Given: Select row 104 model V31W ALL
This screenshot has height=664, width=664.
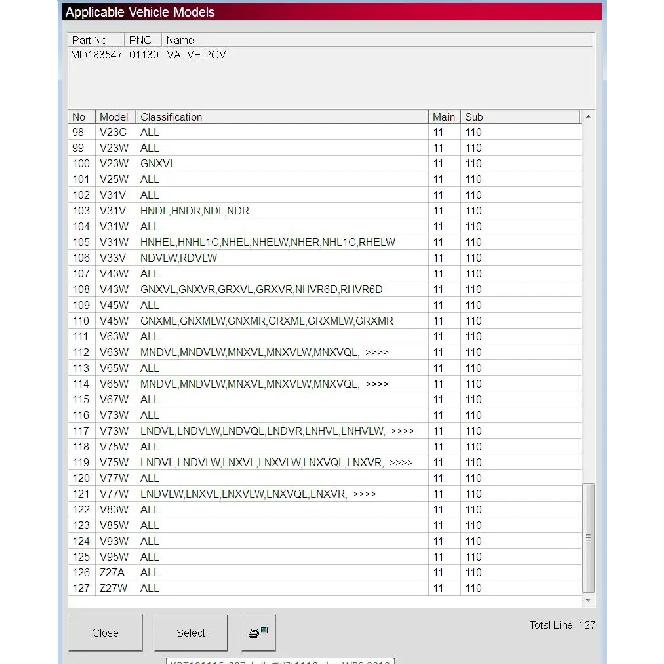Looking at the screenshot, I should point(325,227).
